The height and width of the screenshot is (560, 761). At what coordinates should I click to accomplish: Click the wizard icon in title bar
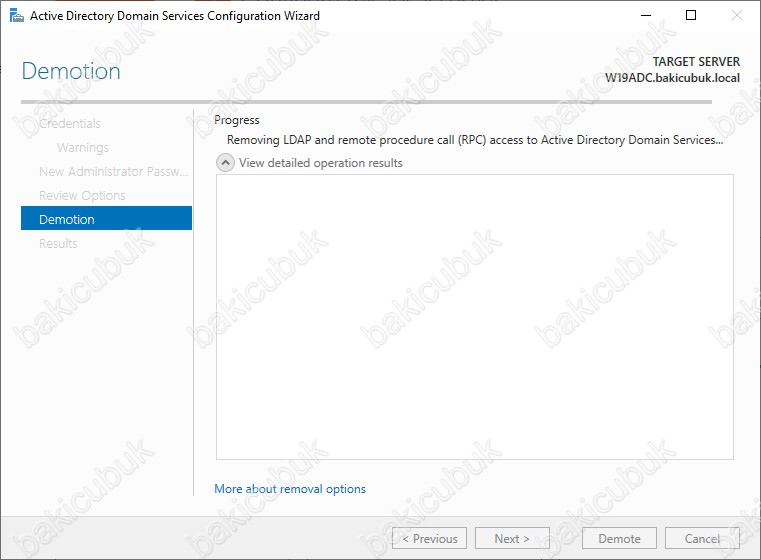17,16
